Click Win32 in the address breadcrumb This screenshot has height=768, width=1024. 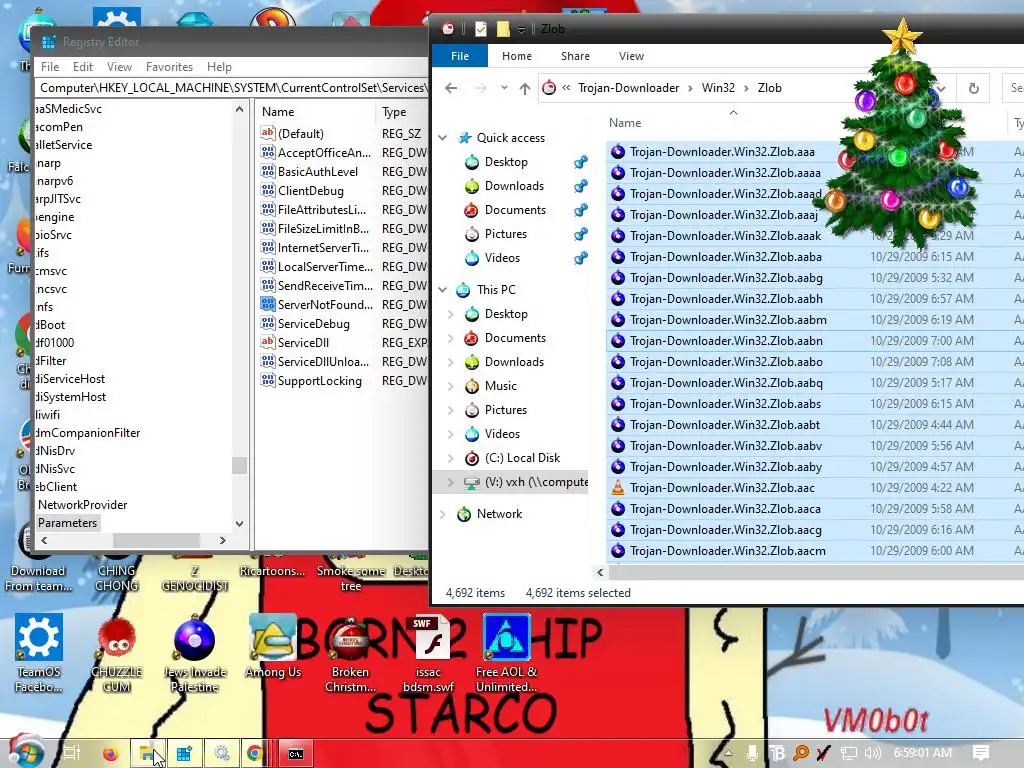[x=718, y=88]
